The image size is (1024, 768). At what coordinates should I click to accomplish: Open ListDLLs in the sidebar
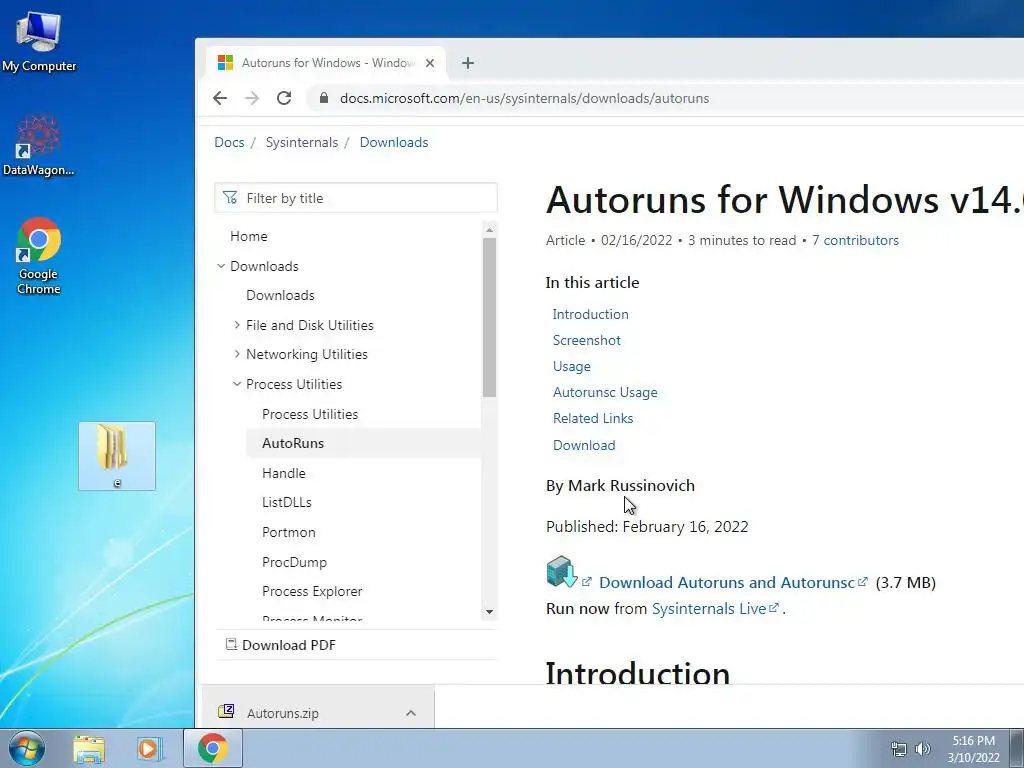287,502
